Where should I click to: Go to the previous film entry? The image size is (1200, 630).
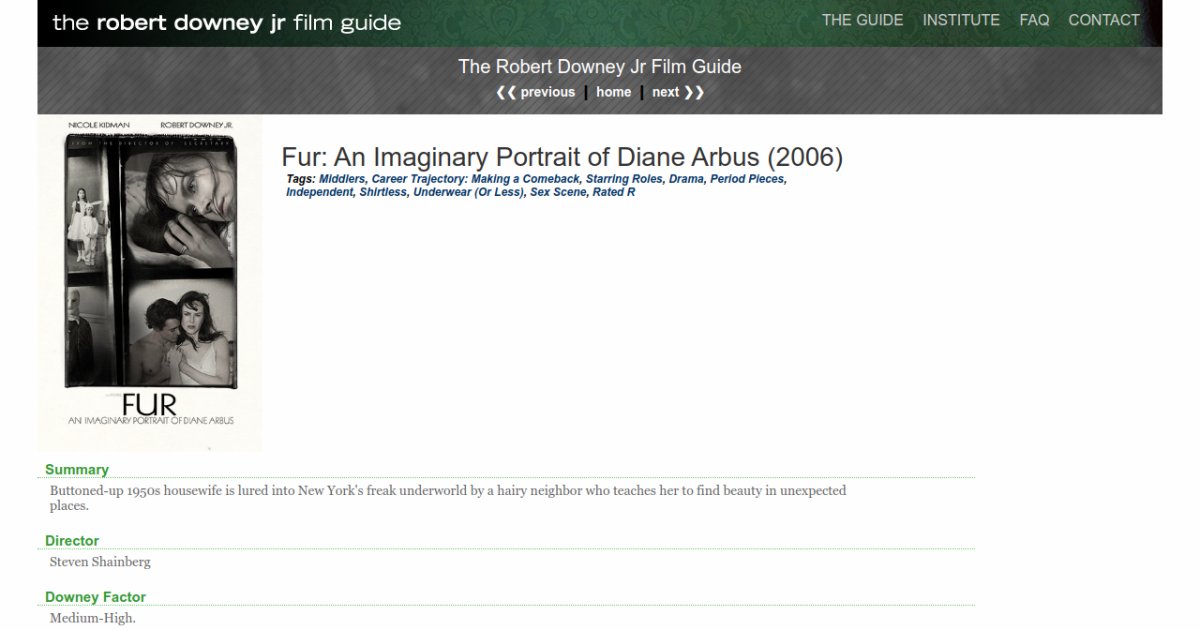[x=536, y=92]
